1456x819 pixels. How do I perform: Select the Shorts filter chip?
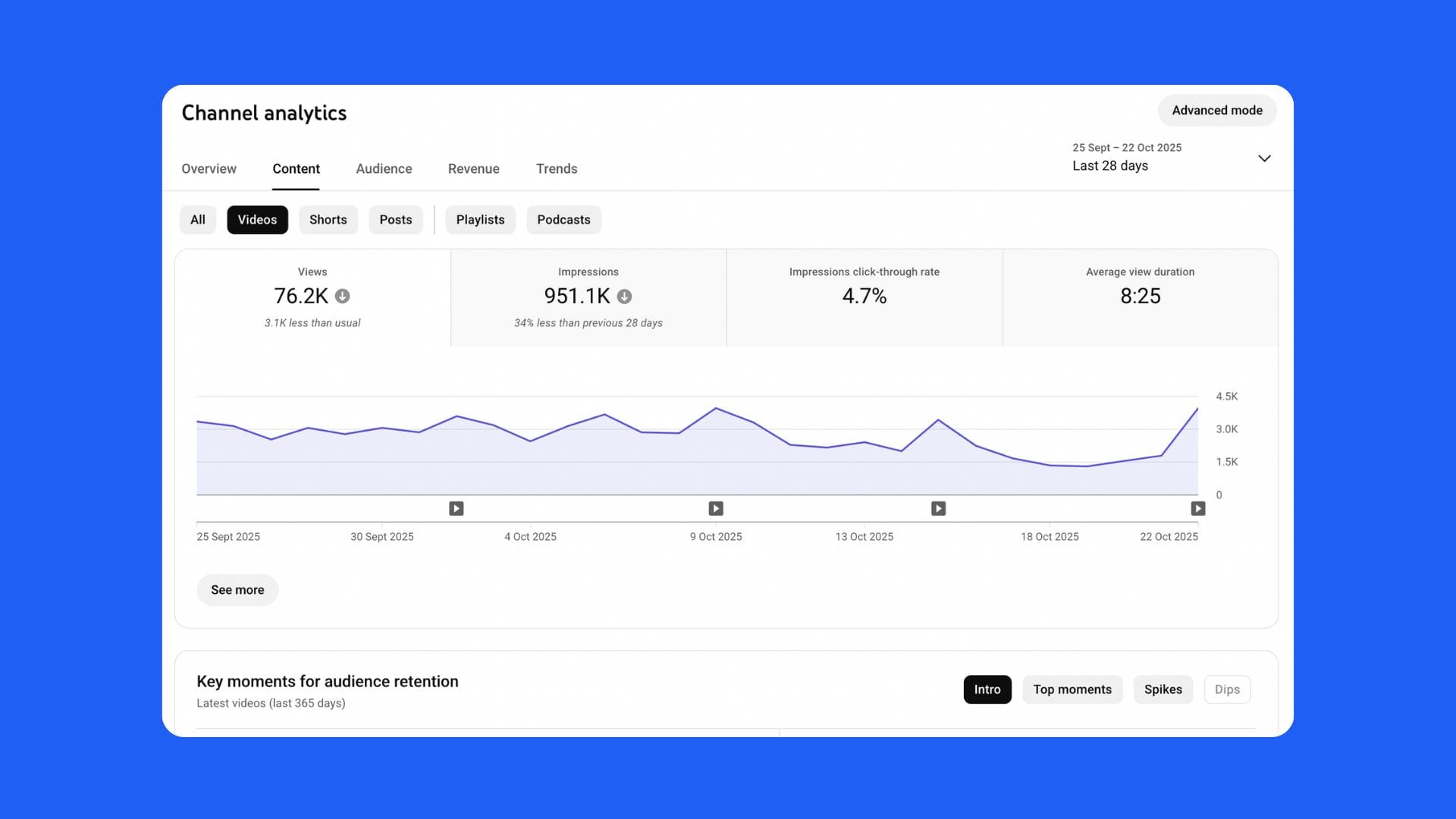[328, 220]
